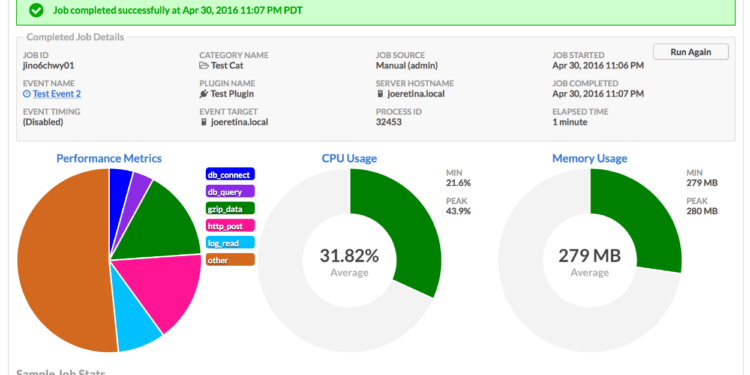The width and height of the screenshot is (750, 375).
Task: Click the Completed Job Details heading
Action: [x=75, y=37]
